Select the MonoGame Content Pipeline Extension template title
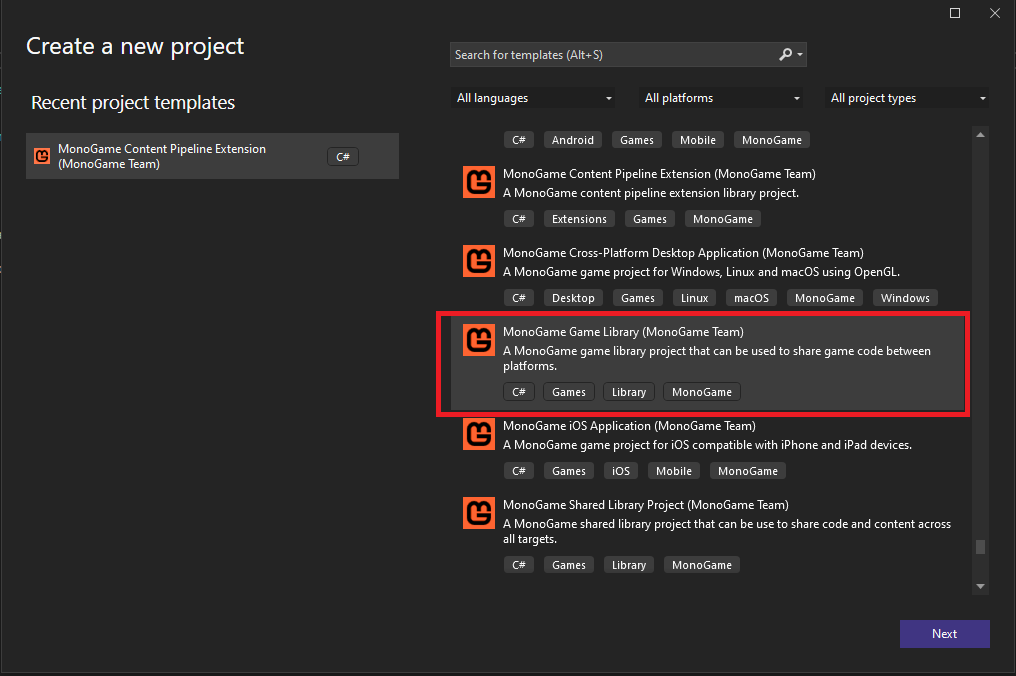This screenshot has width=1016, height=676. coord(659,174)
